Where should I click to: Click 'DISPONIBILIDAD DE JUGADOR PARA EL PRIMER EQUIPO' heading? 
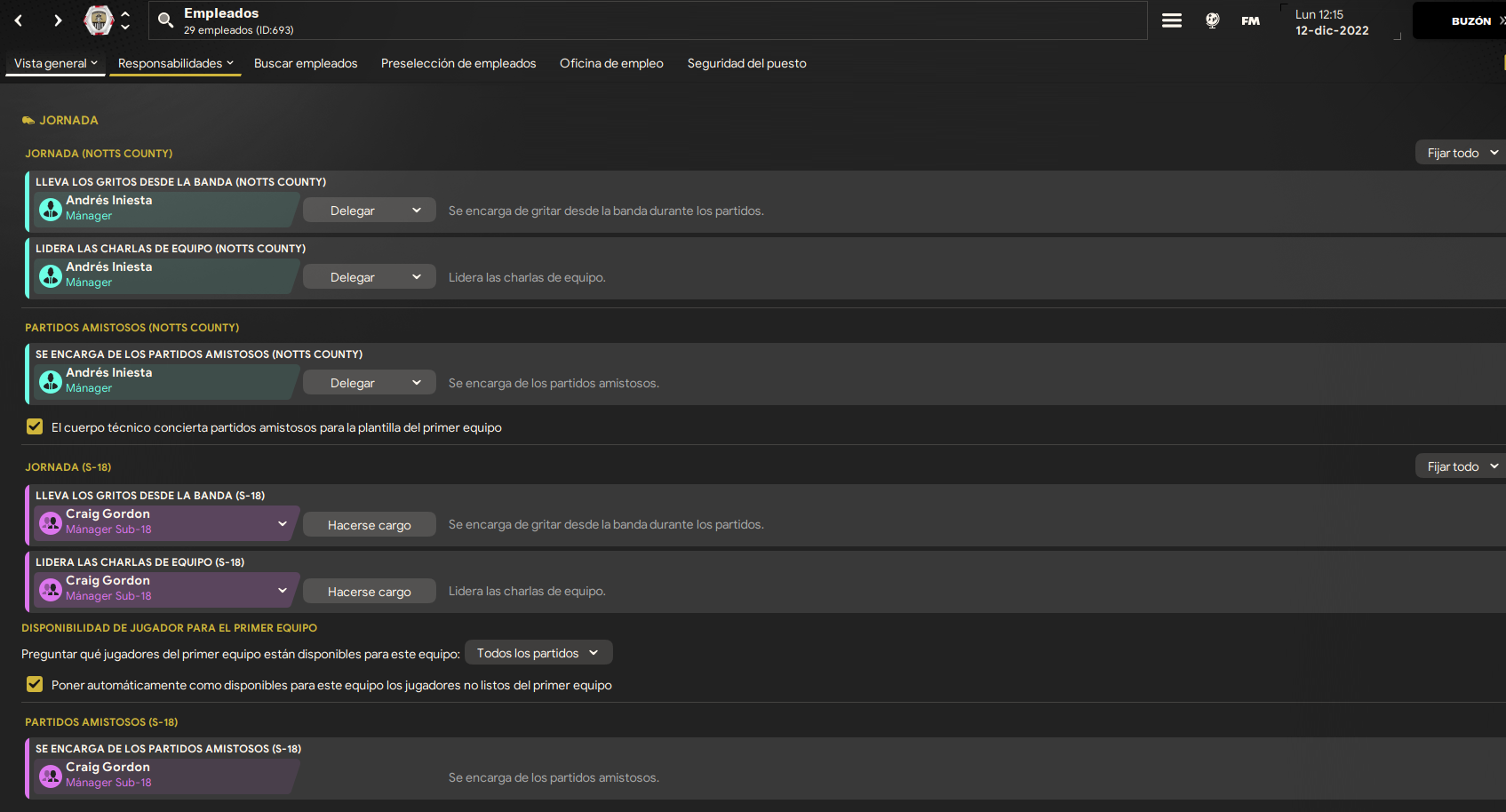169,628
